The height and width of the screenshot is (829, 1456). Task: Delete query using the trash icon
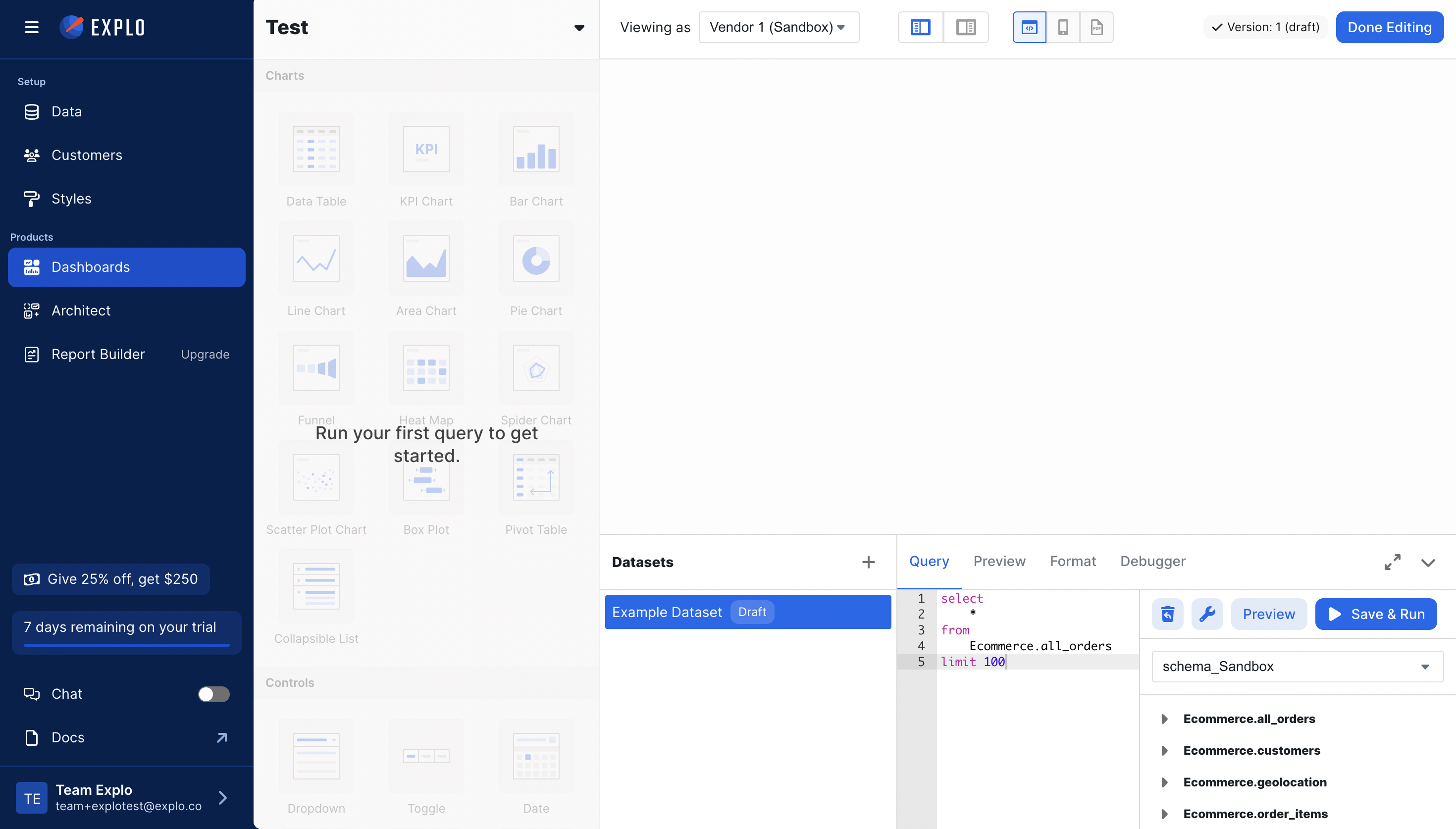(x=1167, y=614)
